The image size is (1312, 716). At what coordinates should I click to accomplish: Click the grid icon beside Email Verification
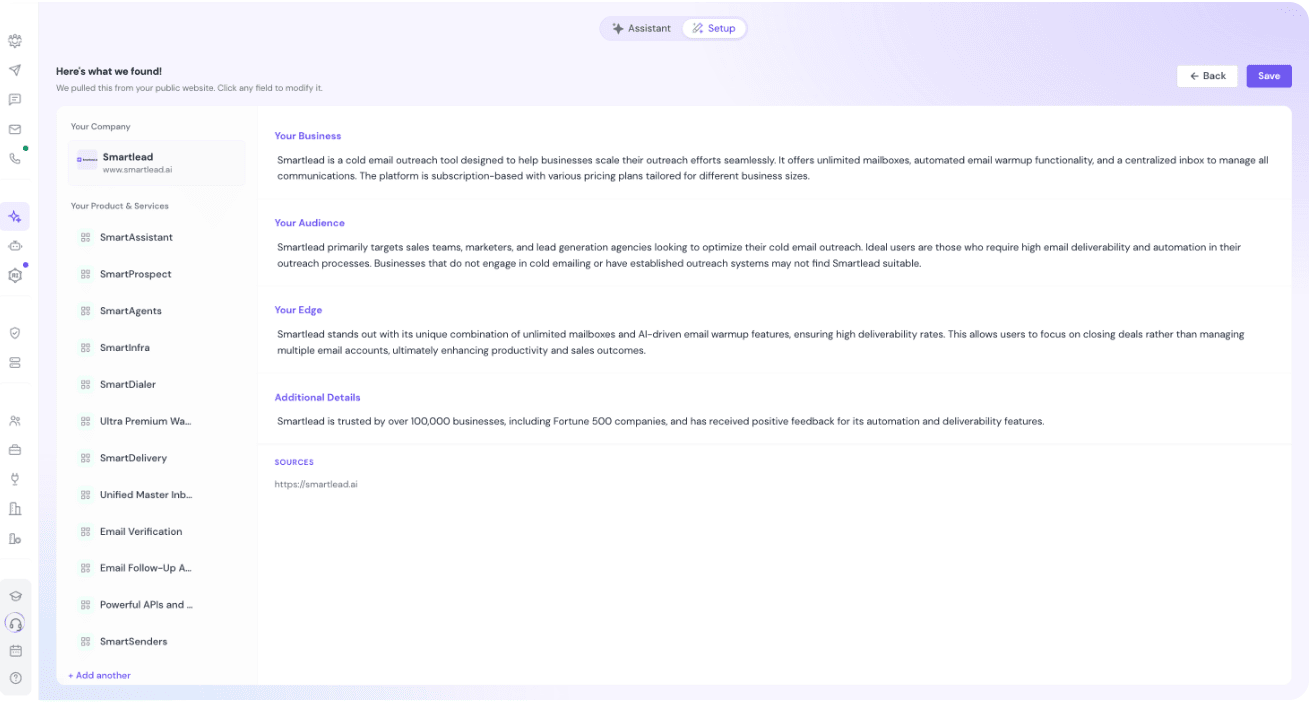point(85,532)
